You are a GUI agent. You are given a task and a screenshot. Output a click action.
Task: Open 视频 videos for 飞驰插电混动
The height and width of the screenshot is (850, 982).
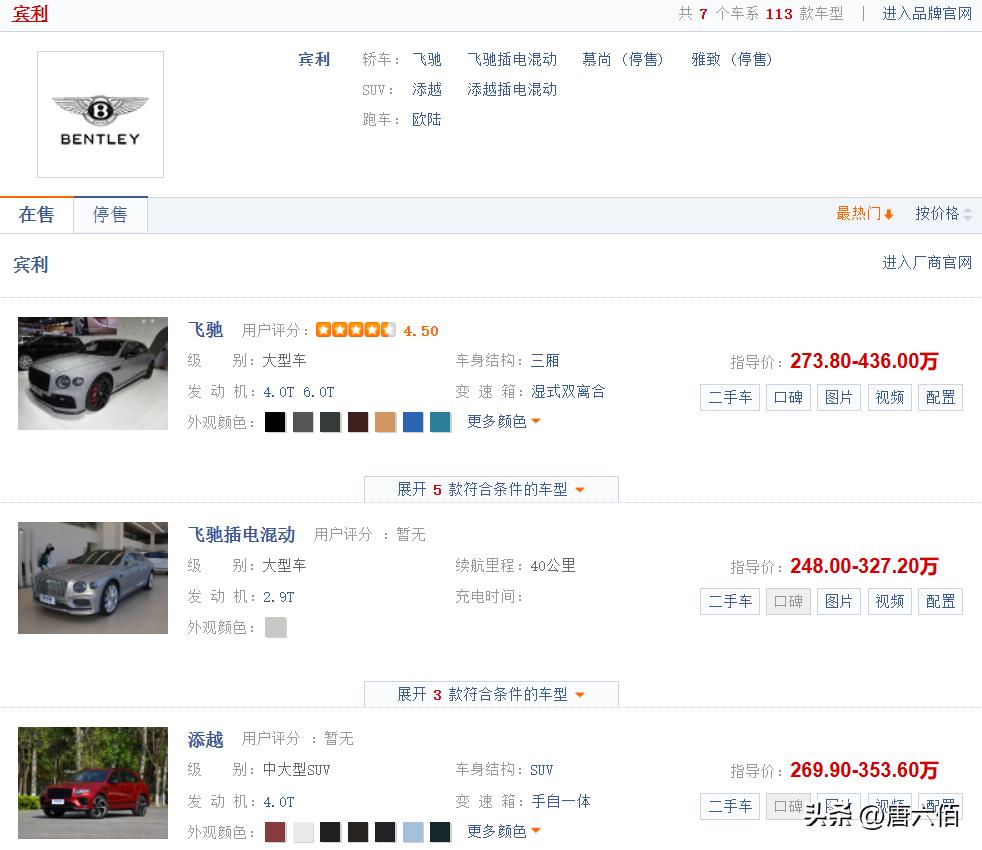(x=889, y=601)
